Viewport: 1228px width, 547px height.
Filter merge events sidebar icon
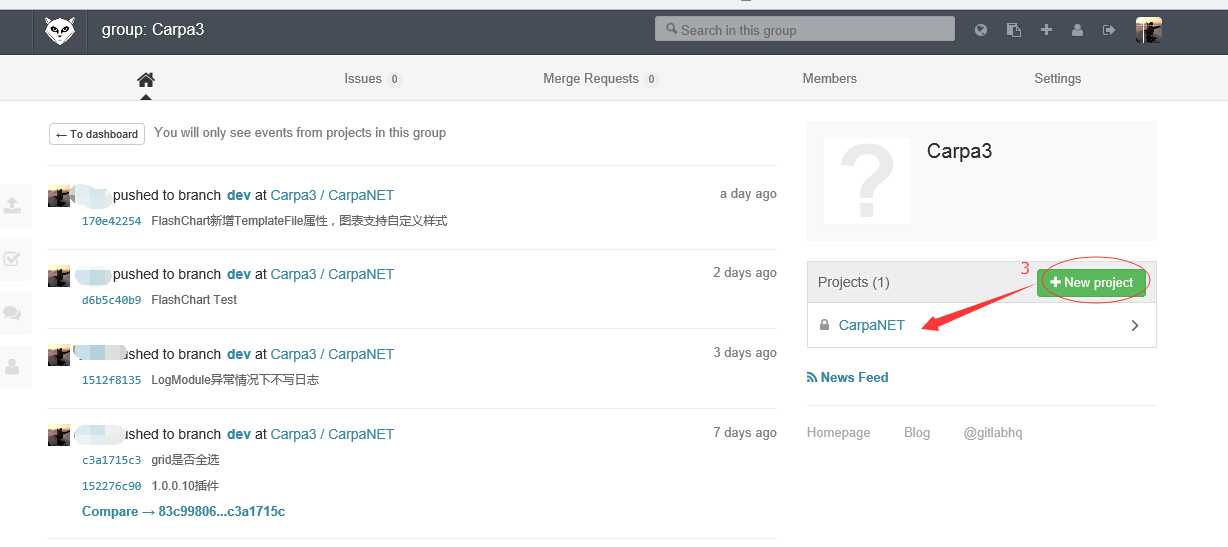click(x=12, y=259)
